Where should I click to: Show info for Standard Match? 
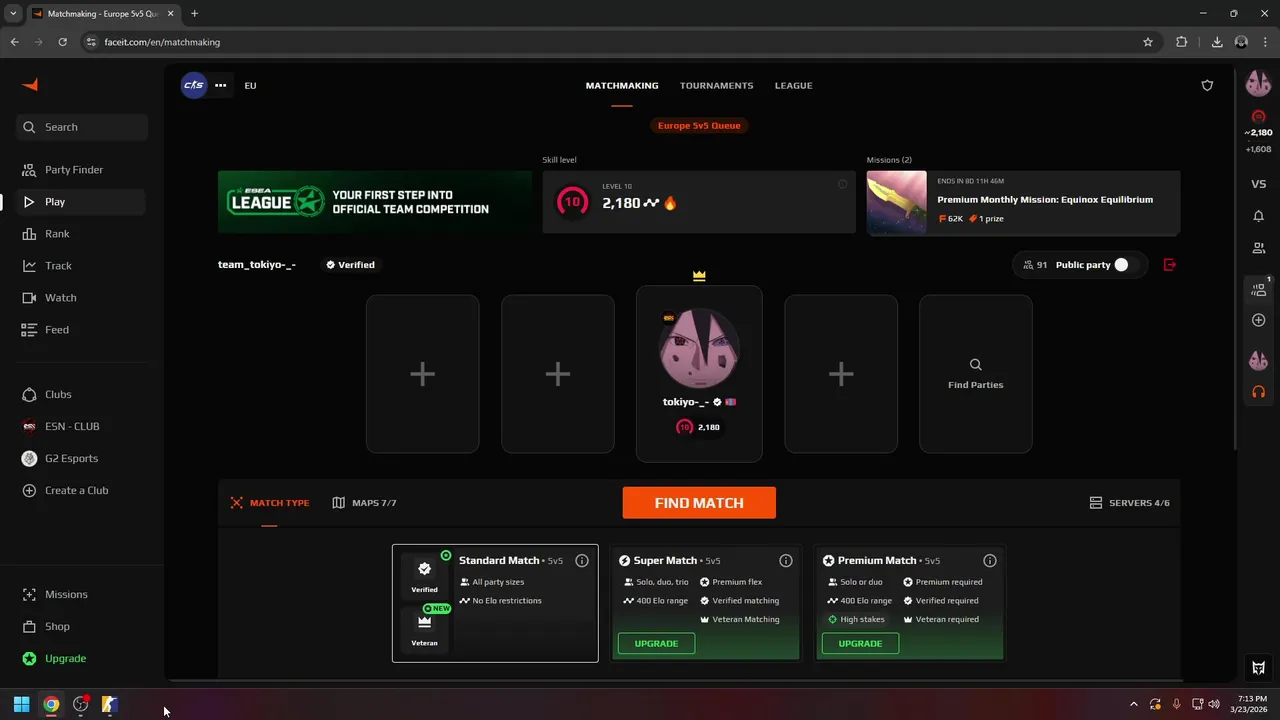[582, 561]
